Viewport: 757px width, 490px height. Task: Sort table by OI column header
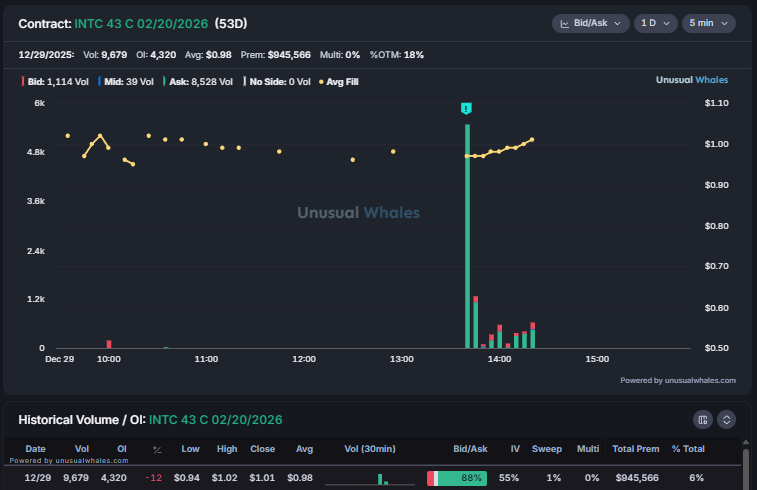[122, 449]
